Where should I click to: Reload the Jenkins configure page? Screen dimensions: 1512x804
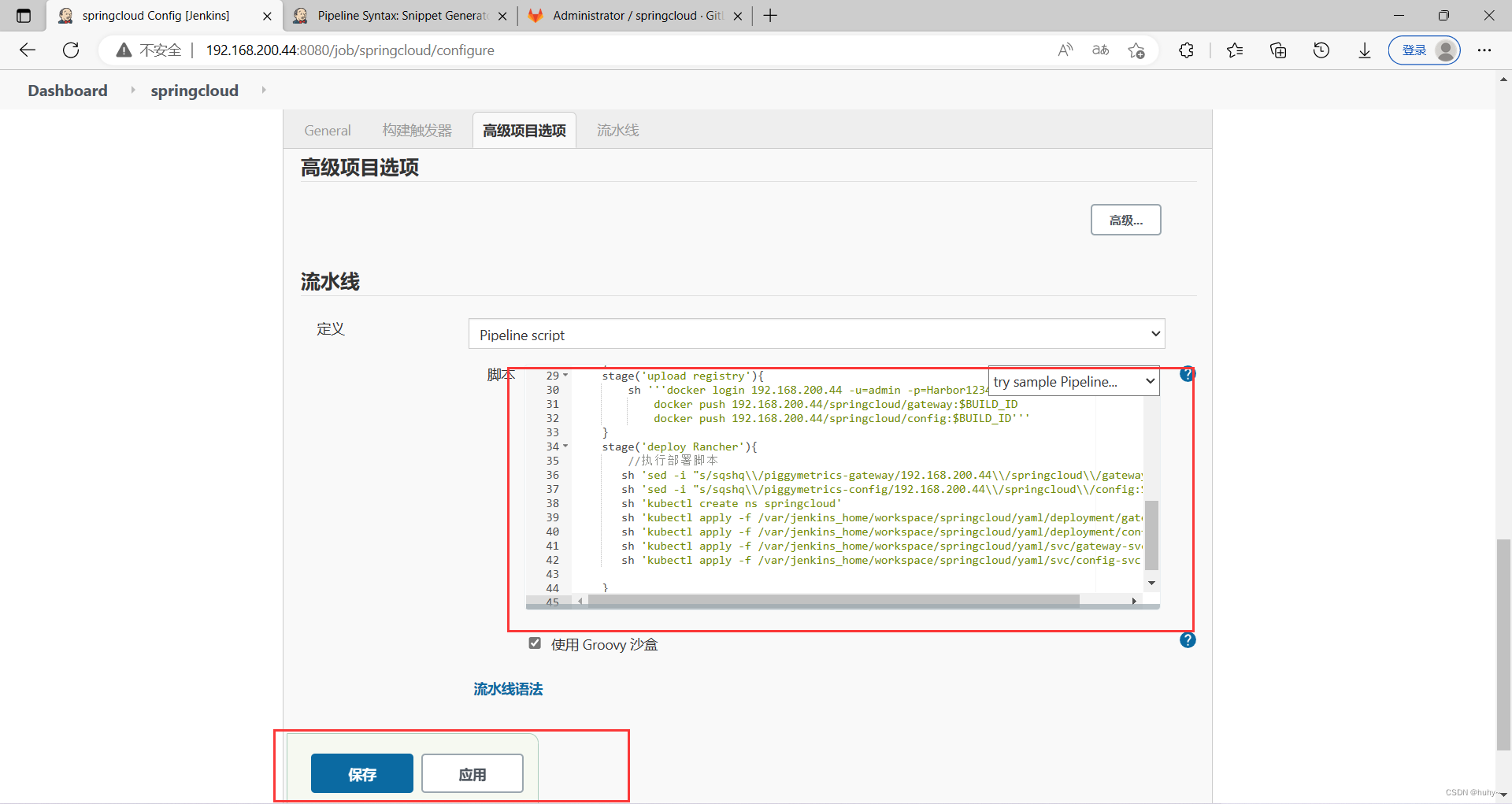click(x=71, y=50)
